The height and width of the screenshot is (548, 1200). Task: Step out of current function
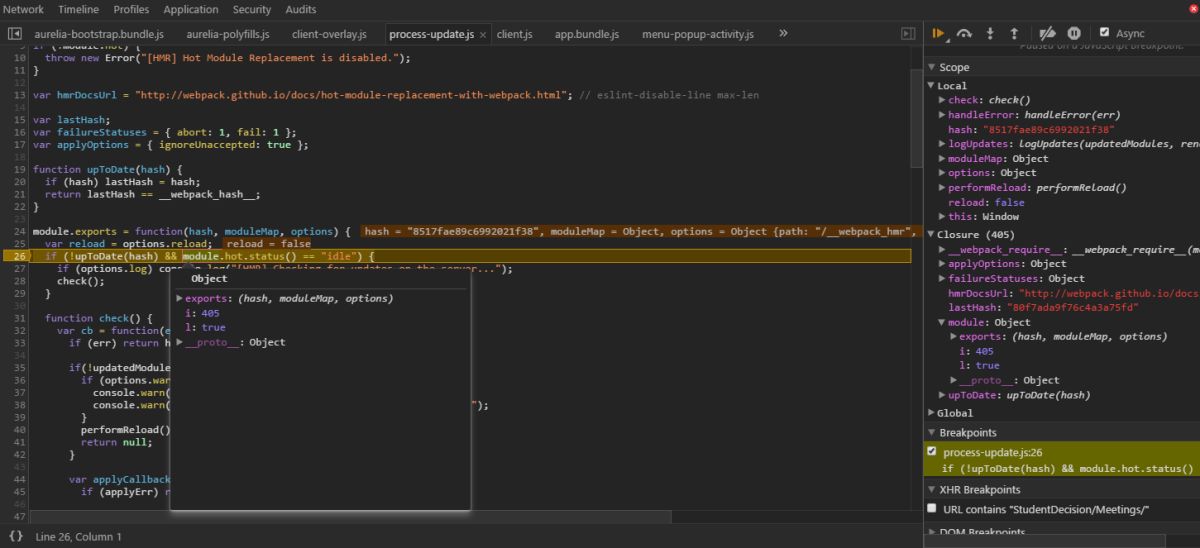coord(1014,33)
